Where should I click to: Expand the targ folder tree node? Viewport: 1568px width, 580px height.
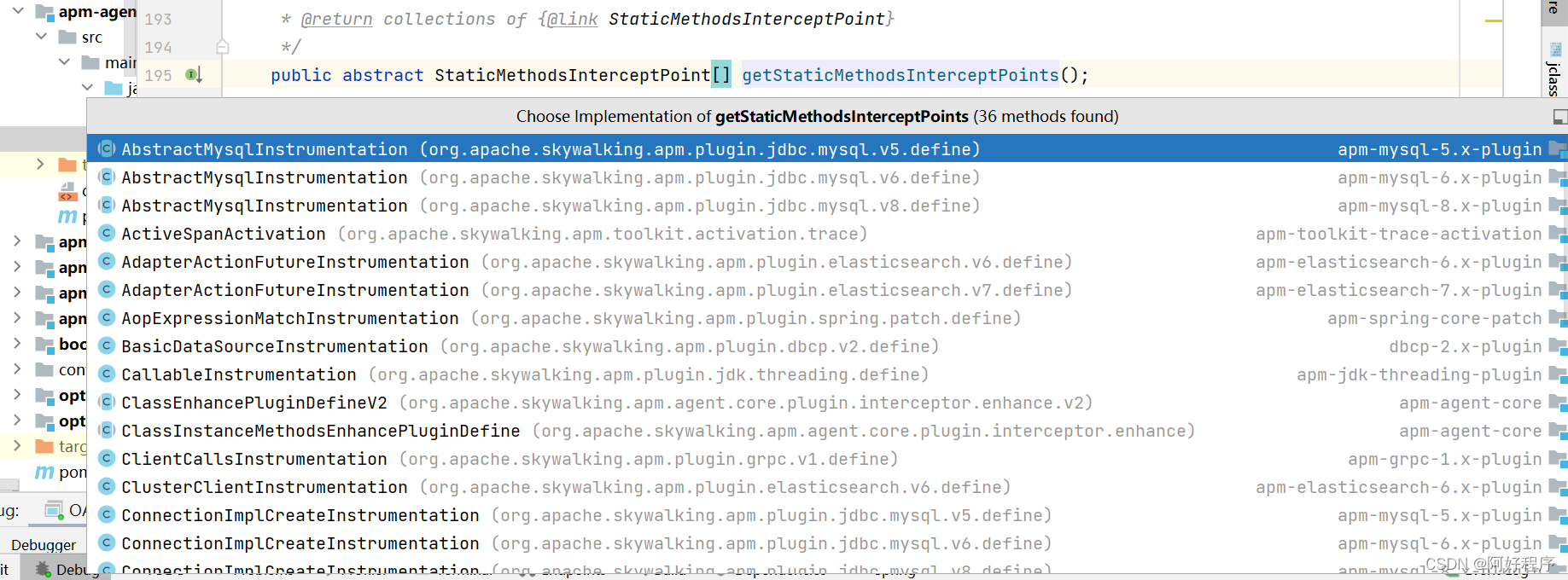(17, 445)
